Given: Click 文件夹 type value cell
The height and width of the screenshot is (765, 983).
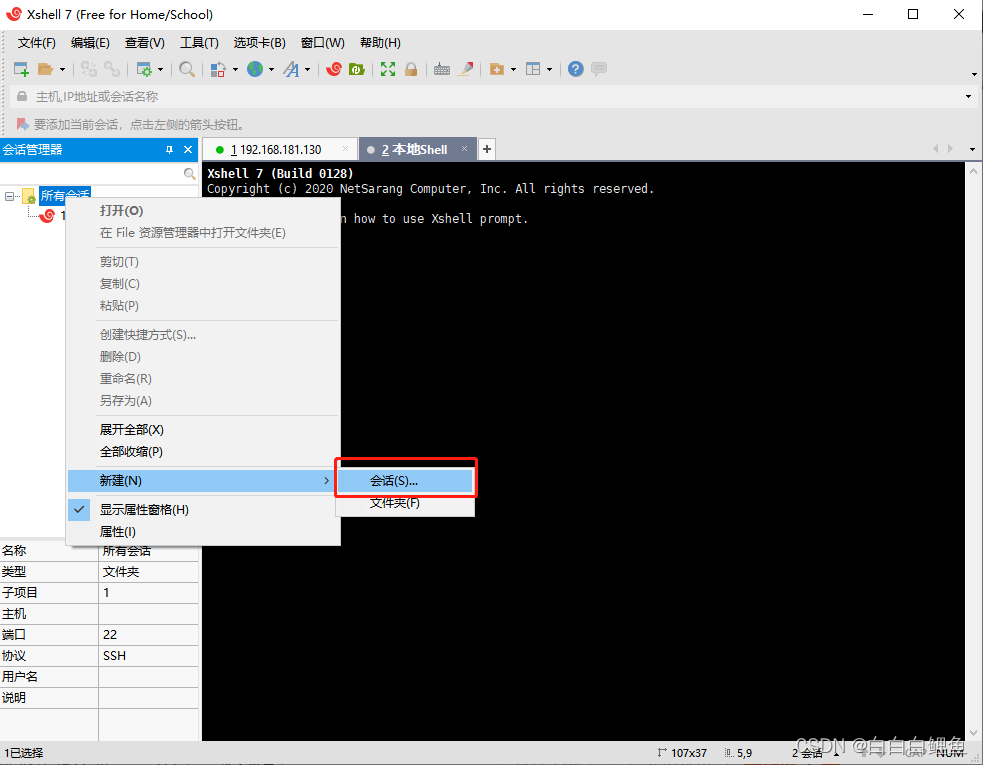Looking at the screenshot, I should point(149,572).
